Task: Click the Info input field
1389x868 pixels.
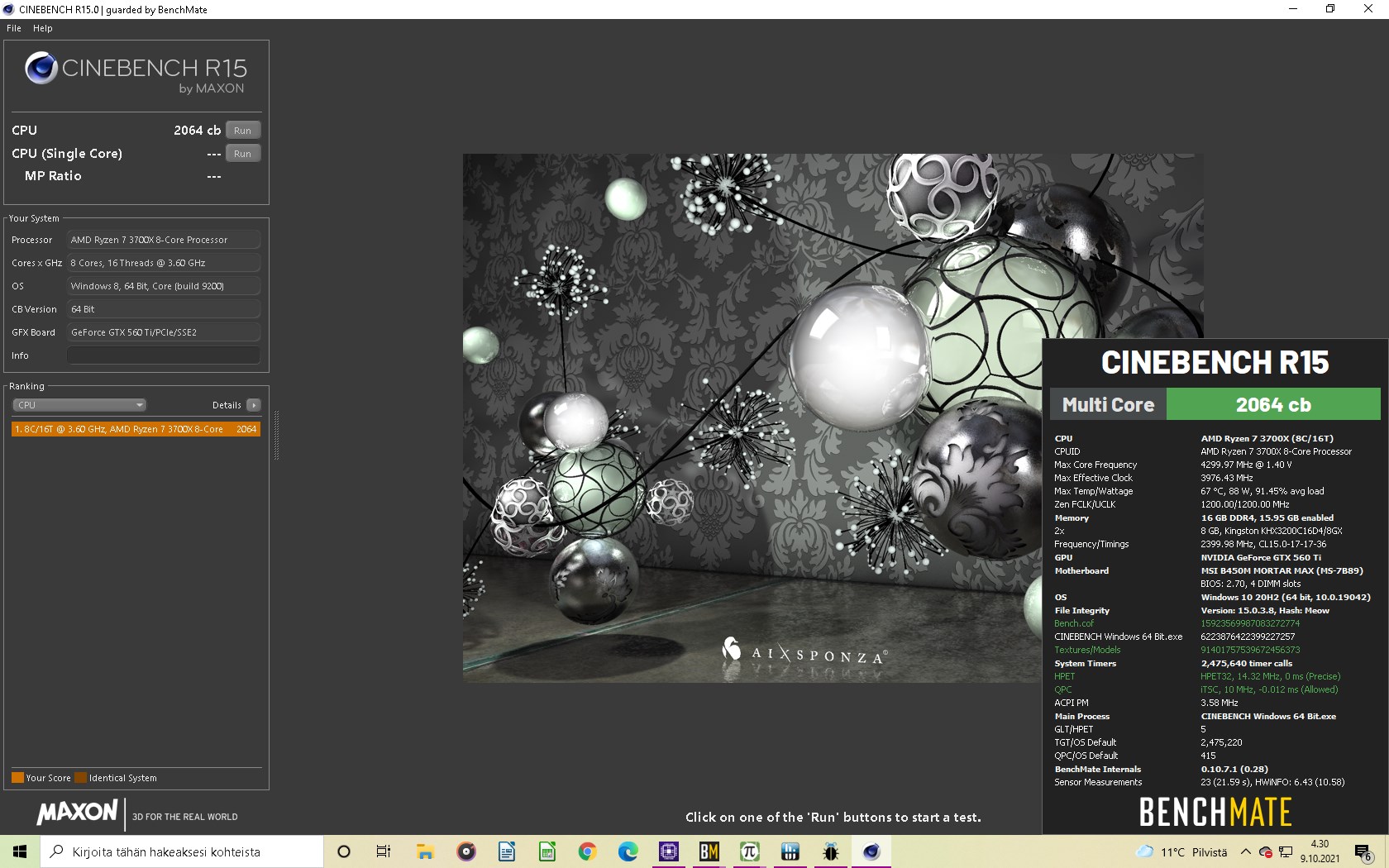Action: pyautogui.click(x=164, y=355)
